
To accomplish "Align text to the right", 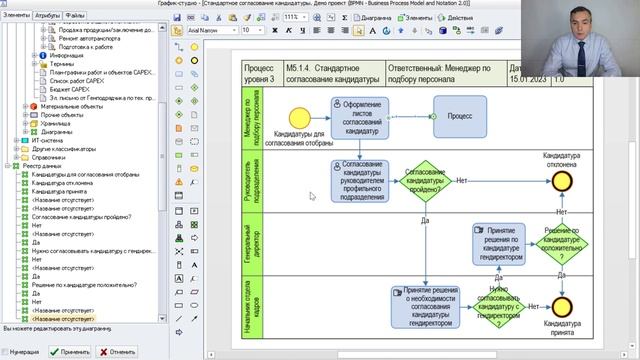I will [345, 31].
